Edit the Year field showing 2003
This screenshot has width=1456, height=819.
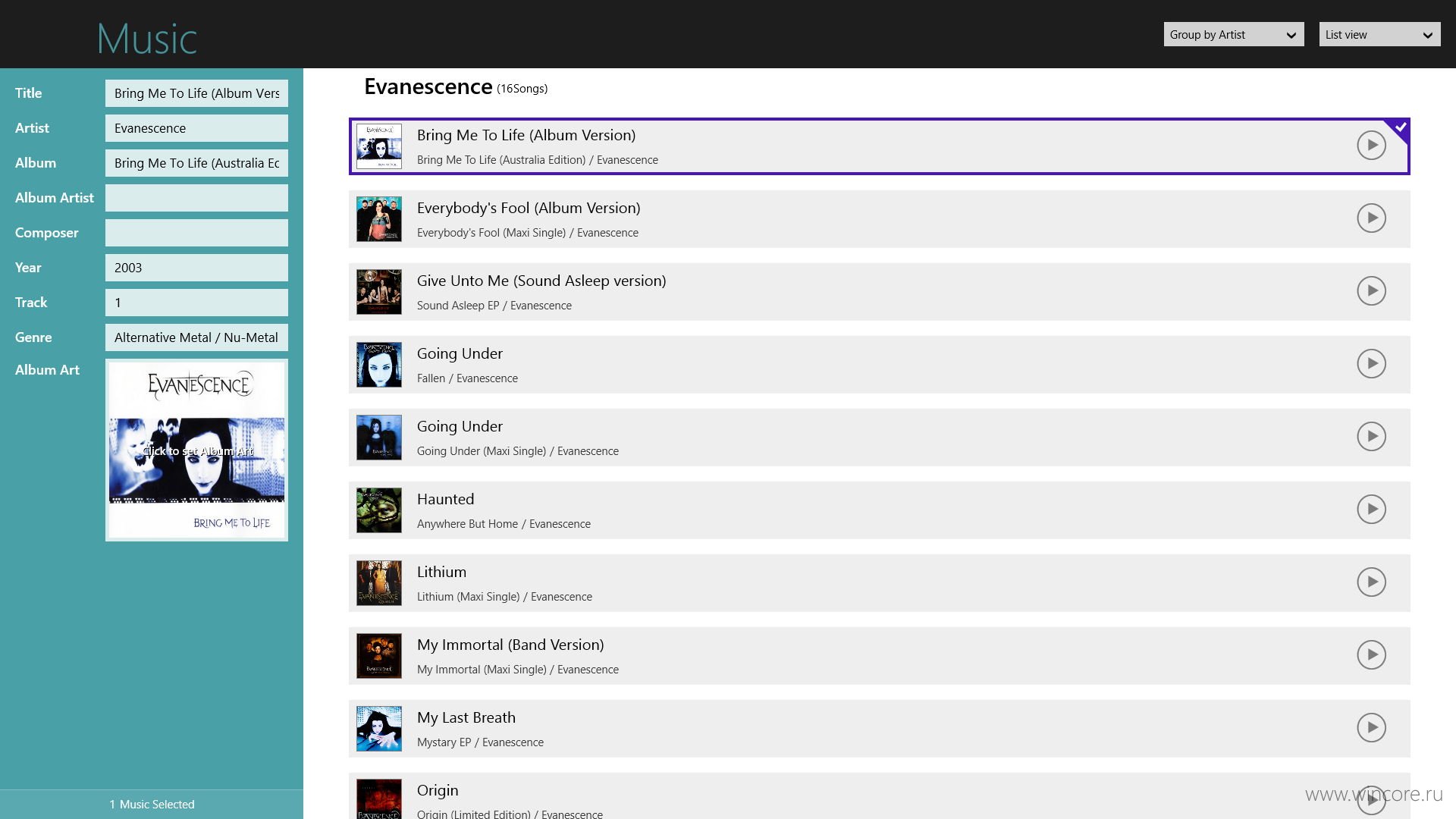click(196, 268)
